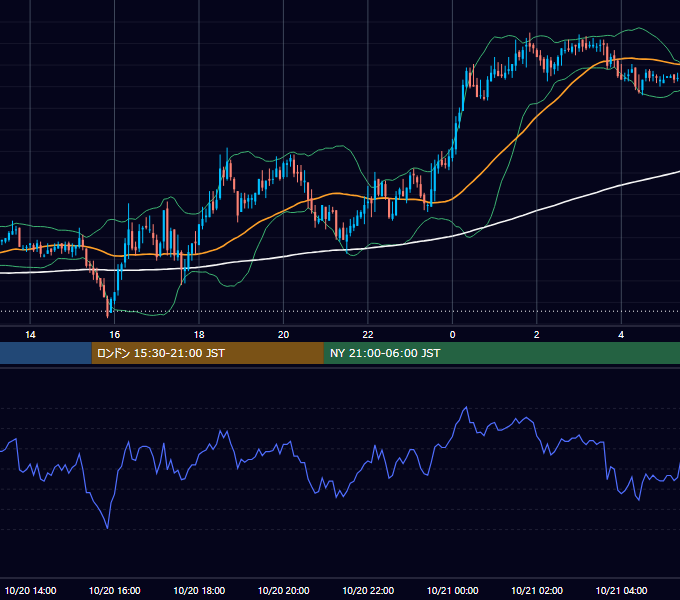
Task: Click the 10/21 04:00 date label
Action: pos(621,590)
